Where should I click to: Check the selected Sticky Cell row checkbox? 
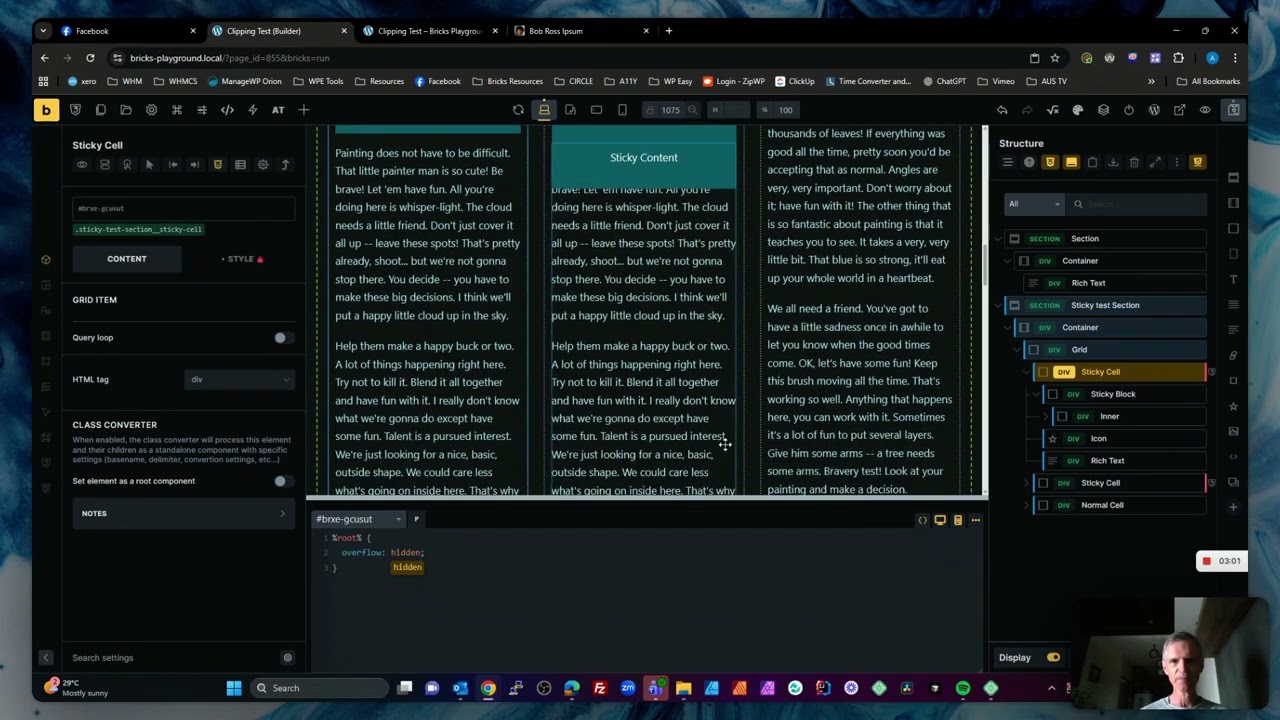[1043, 372]
